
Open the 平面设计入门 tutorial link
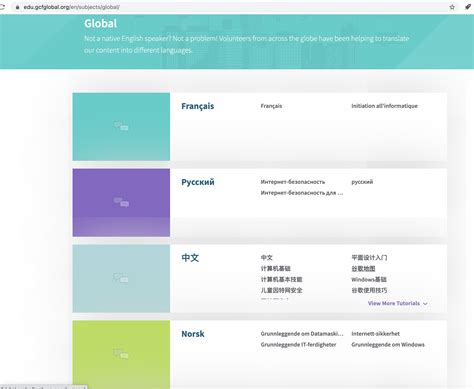[369, 257]
